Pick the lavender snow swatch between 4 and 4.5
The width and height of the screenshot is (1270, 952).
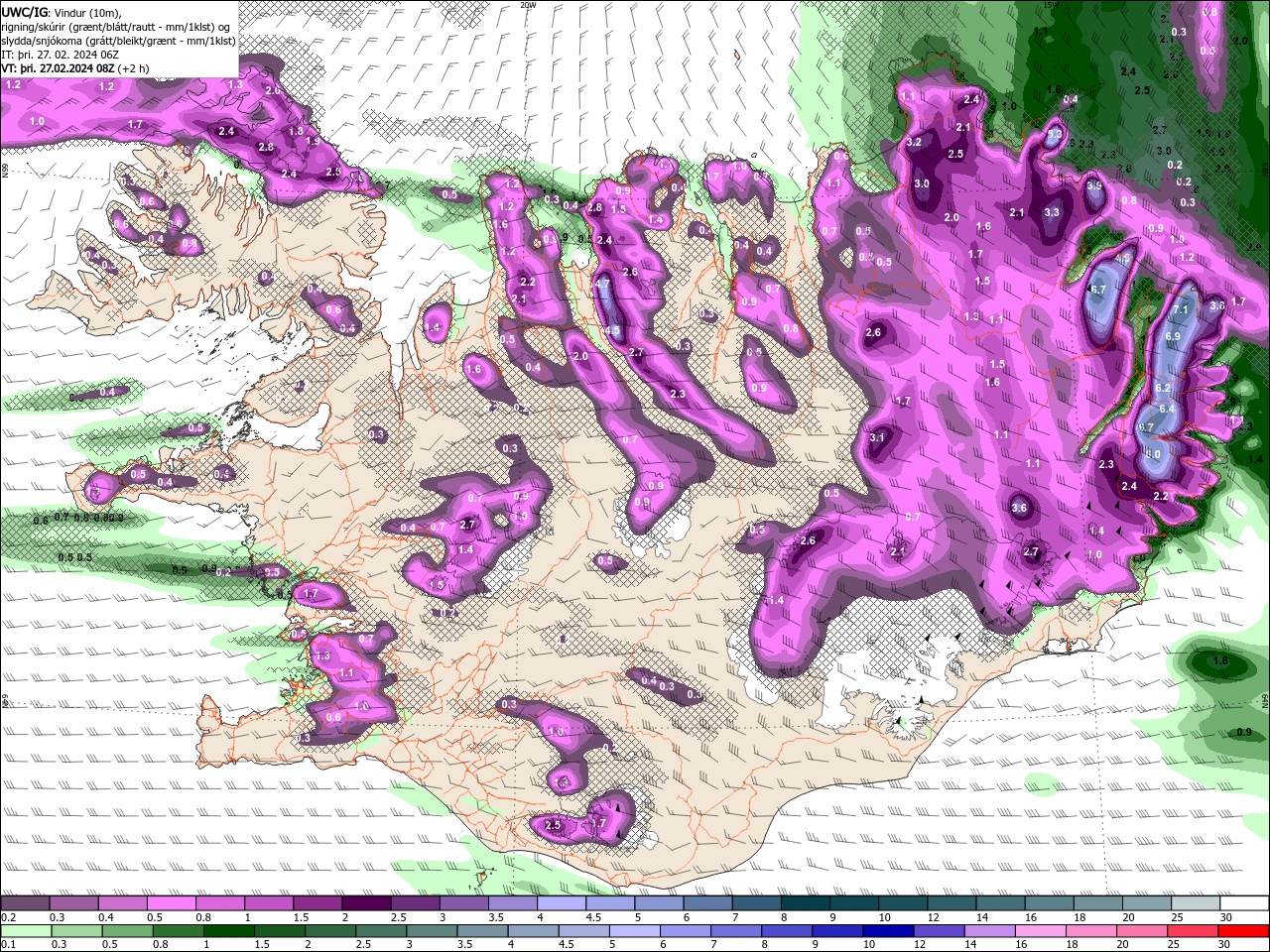click(562, 903)
